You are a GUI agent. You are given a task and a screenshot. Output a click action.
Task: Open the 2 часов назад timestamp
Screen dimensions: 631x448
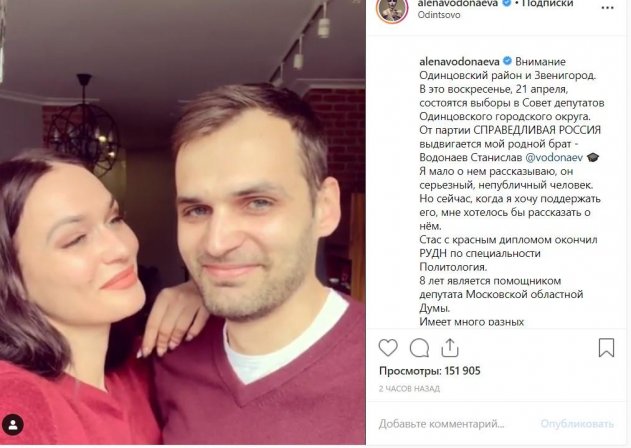(409, 389)
